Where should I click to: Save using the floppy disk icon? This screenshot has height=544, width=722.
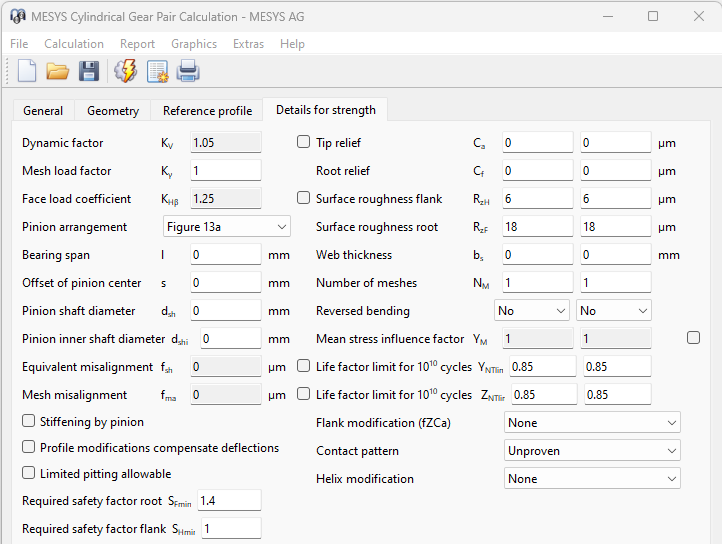pyautogui.click(x=88, y=71)
